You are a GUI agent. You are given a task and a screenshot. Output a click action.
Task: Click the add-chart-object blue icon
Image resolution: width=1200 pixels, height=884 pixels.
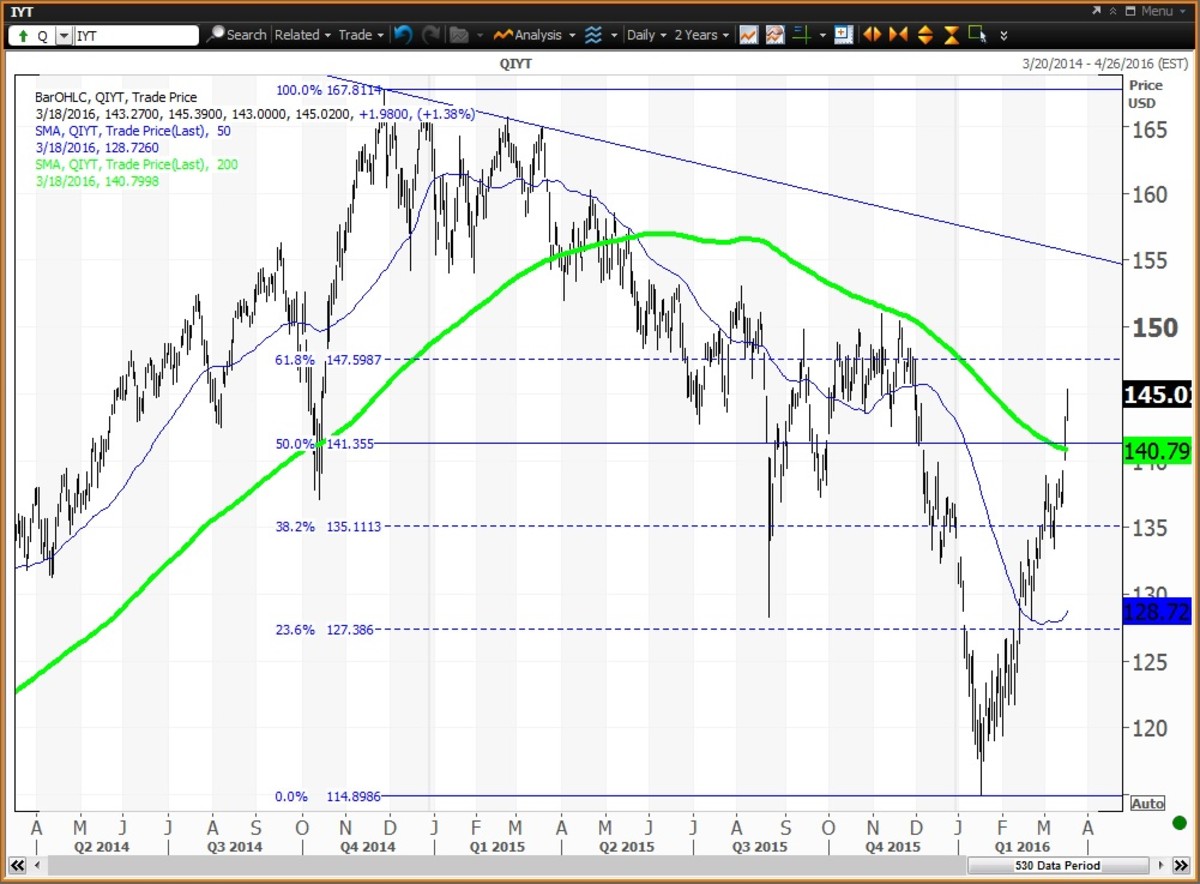pyautogui.click(x=843, y=34)
